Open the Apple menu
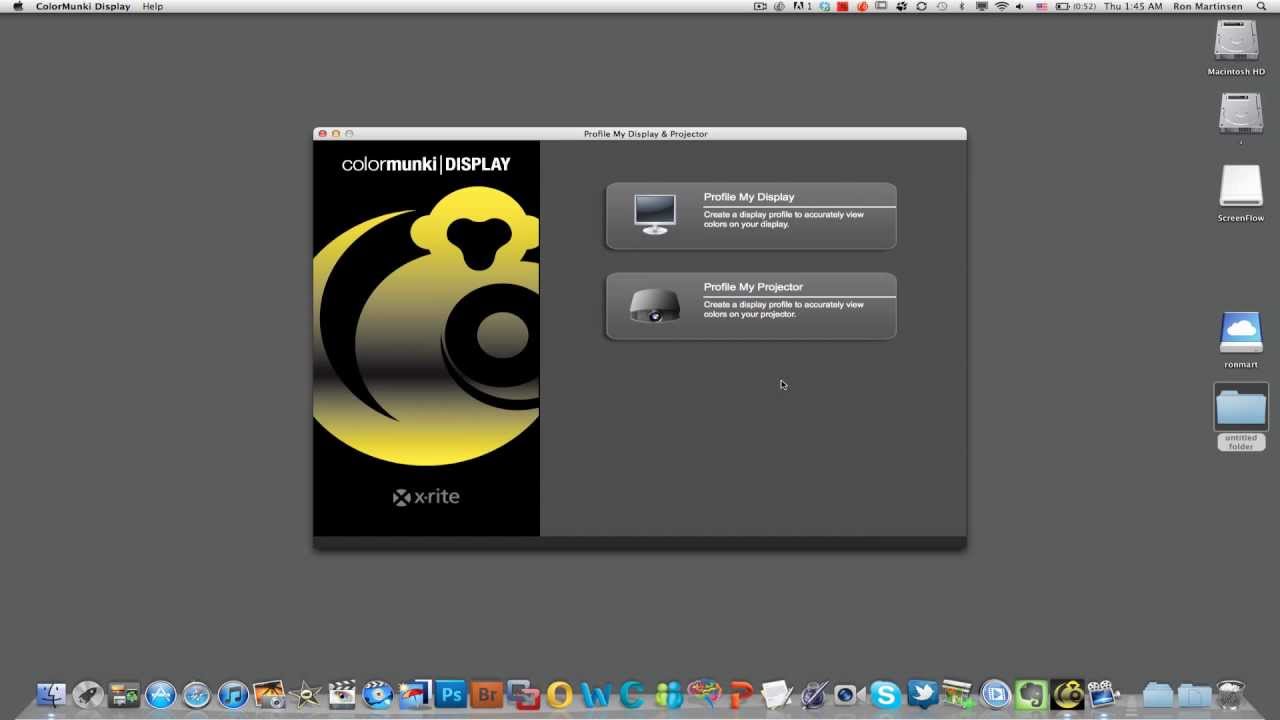The image size is (1280, 720). (17, 6)
